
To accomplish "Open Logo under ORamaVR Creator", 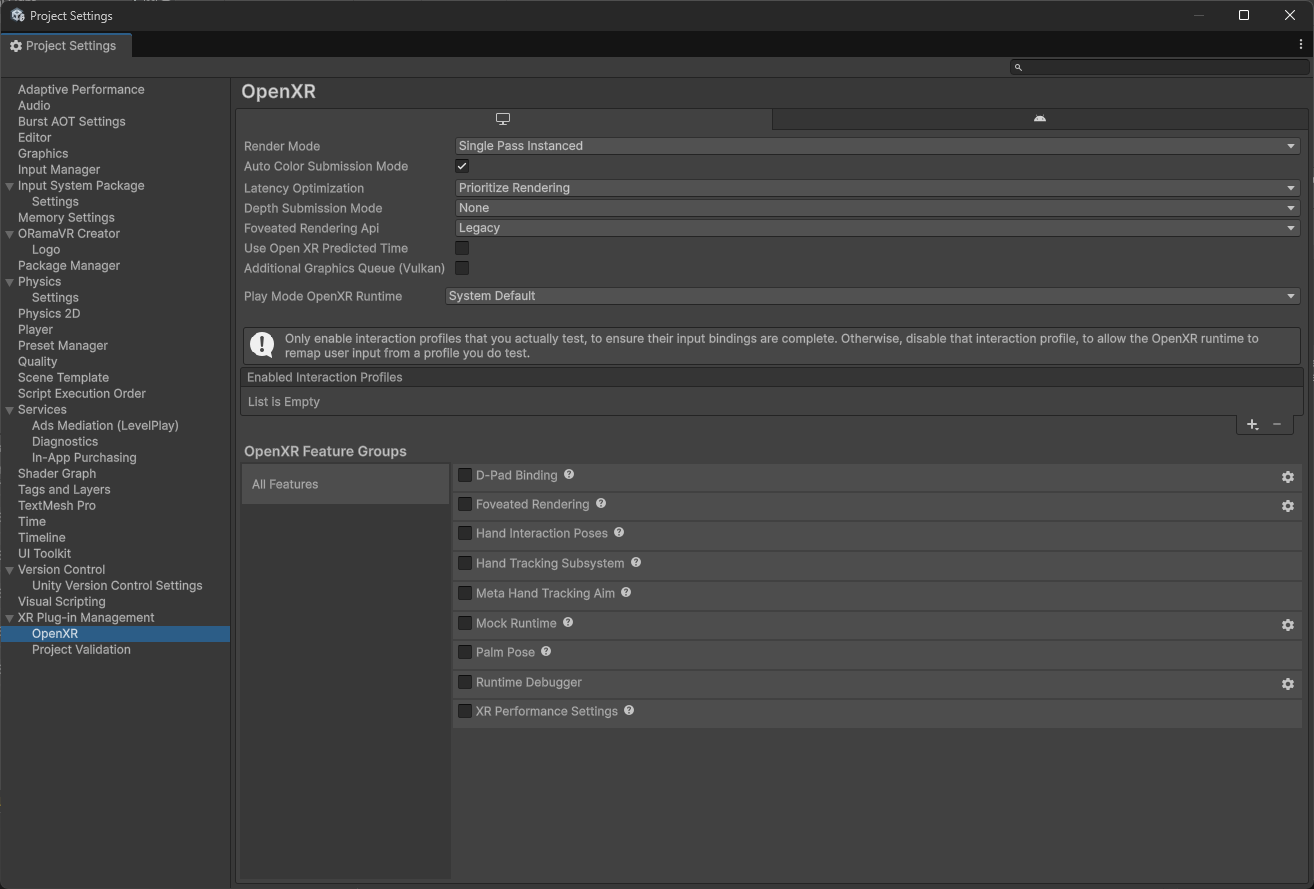I will [x=46, y=250].
